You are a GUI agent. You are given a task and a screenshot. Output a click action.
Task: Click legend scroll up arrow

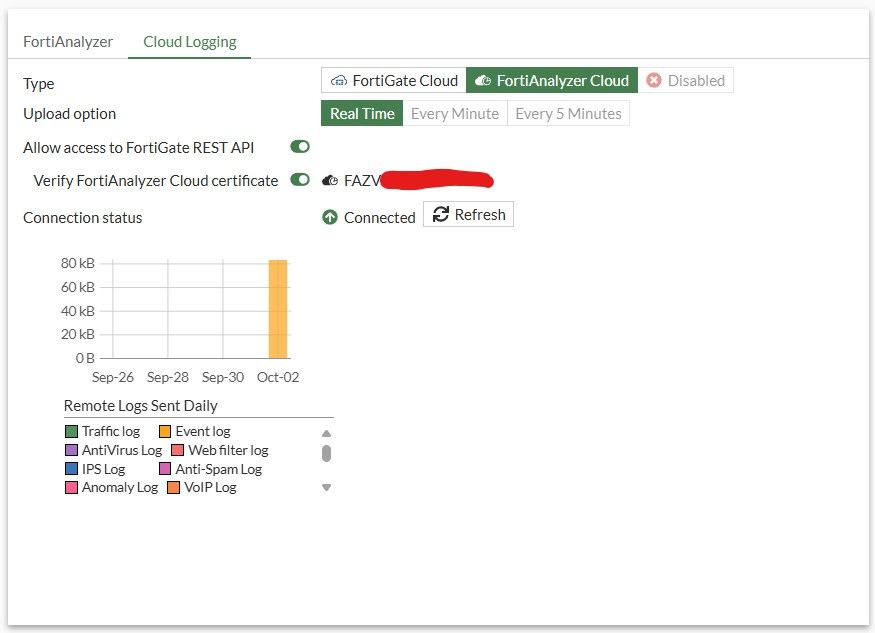pyautogui.click(x=326, y=434)
